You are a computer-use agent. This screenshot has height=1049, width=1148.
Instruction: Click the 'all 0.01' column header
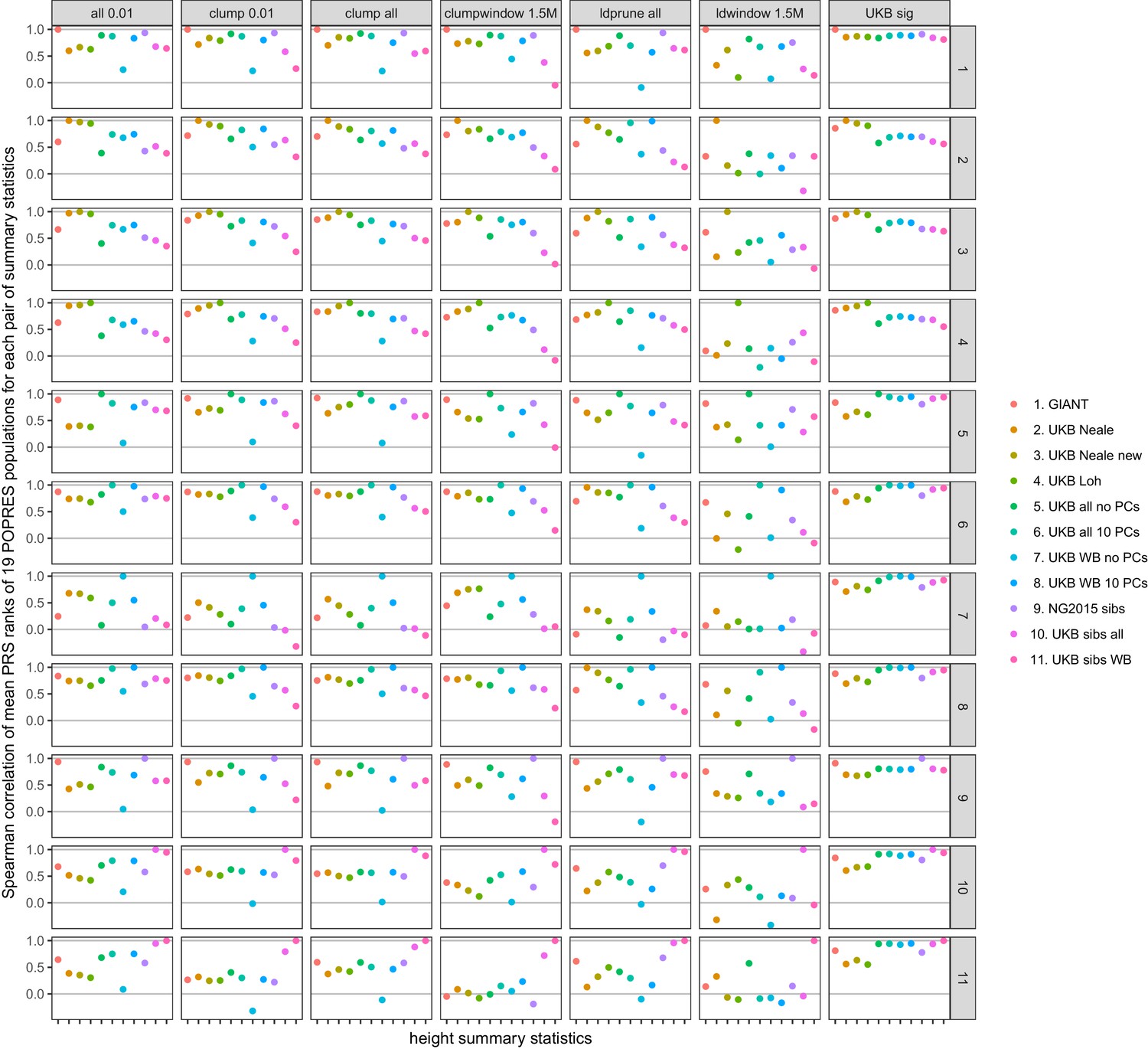112,13
